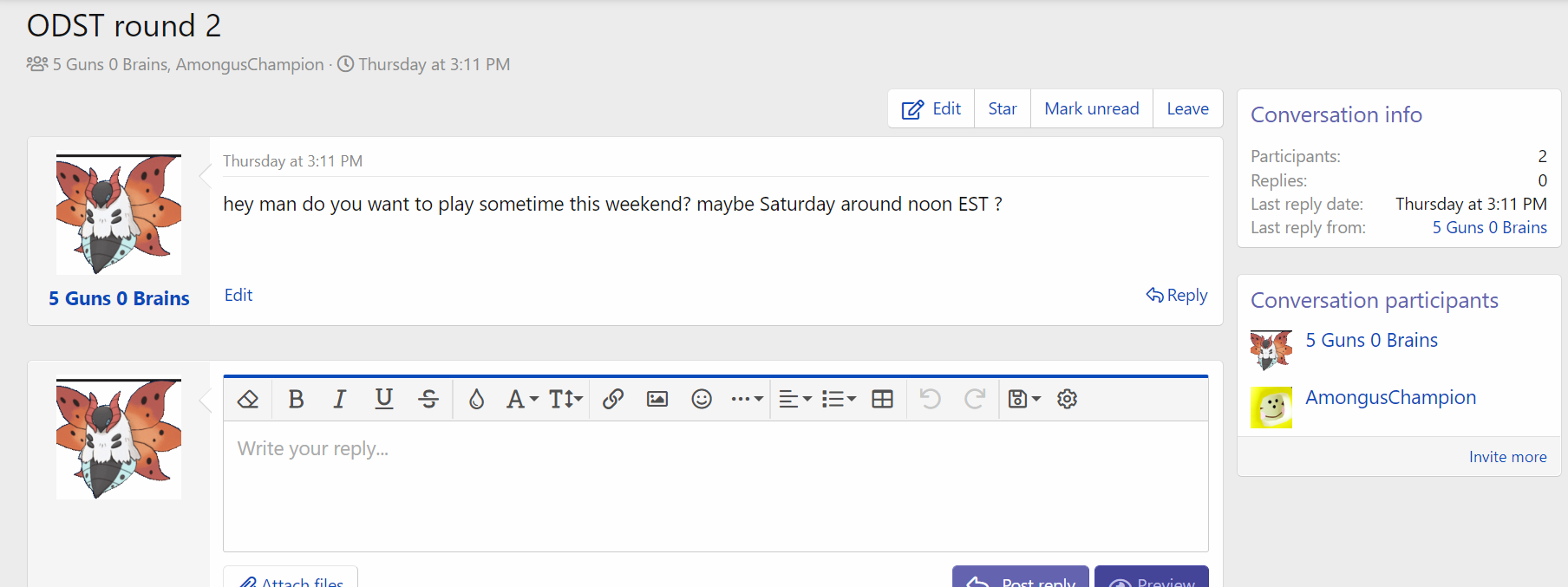The image size is (1568, 587).
Task: Toggle Bold formatting in editor
Action: click(x=296, y=399)
